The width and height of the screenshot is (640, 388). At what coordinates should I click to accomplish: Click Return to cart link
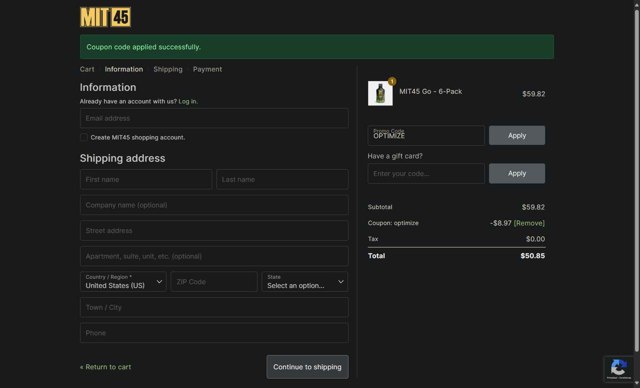click(x=105, y=367)
